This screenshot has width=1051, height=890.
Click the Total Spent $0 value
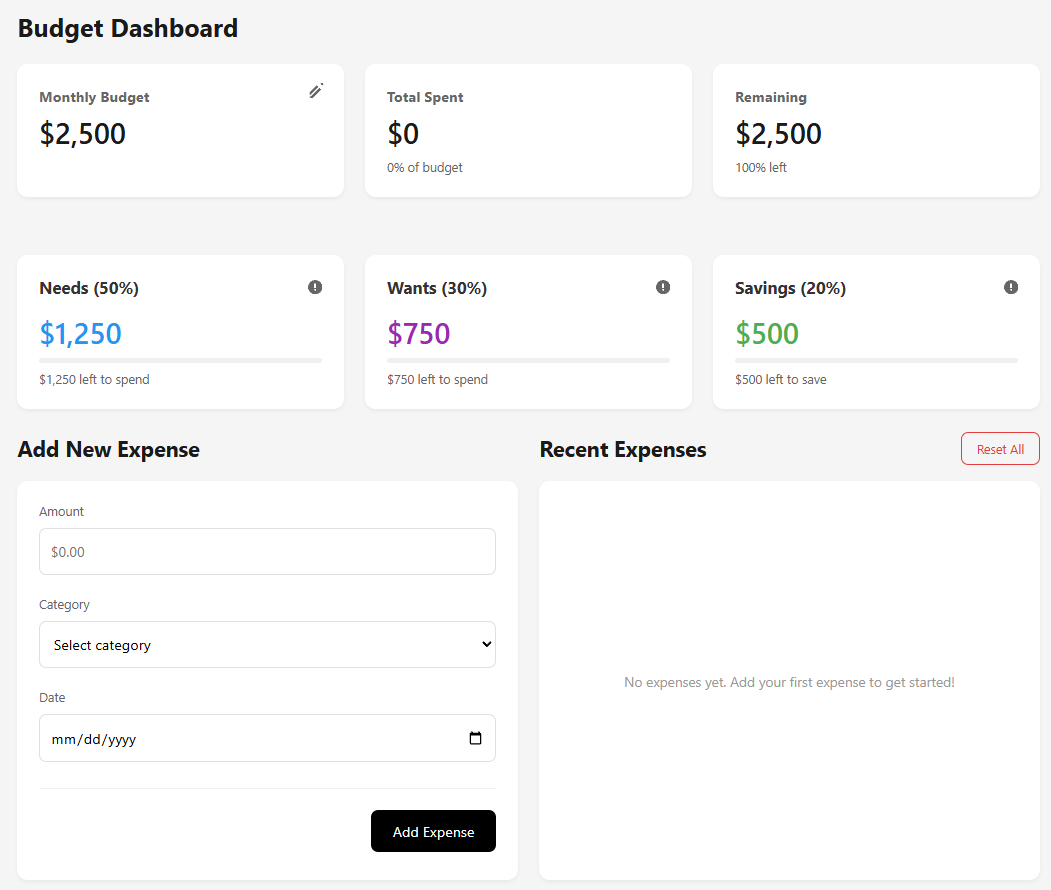coord(403,134)
